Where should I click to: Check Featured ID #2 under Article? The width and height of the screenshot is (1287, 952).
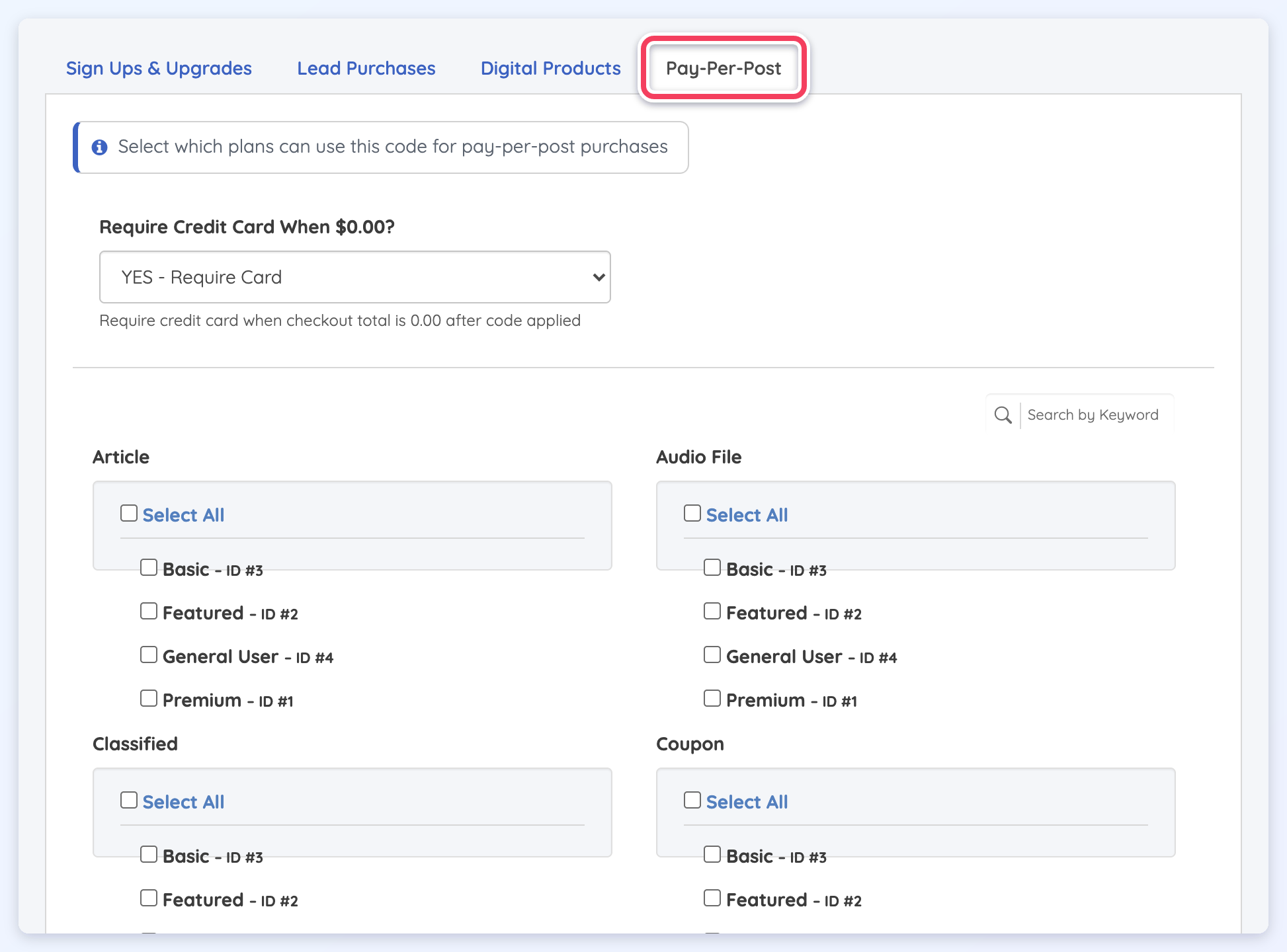(x=149, y=611)
